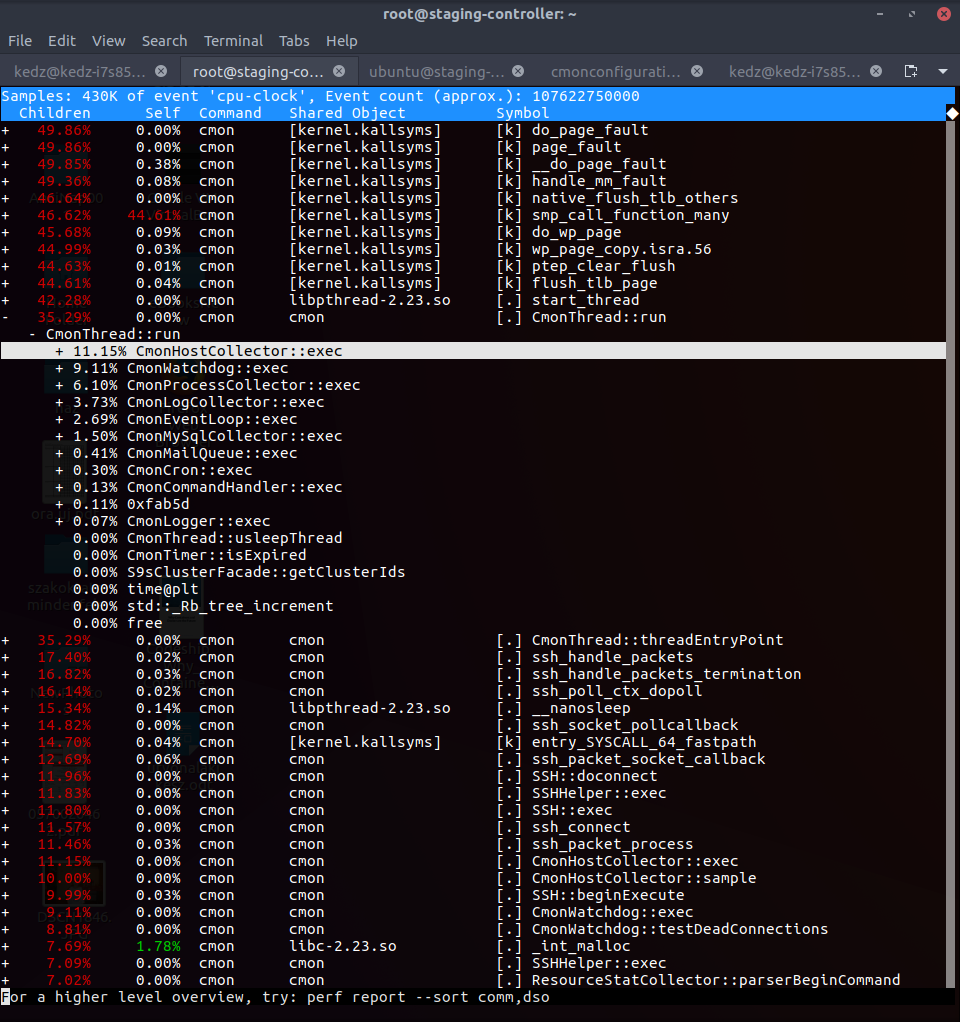Open the Help menu
960x1022 pixels.
tap(342, 41)
